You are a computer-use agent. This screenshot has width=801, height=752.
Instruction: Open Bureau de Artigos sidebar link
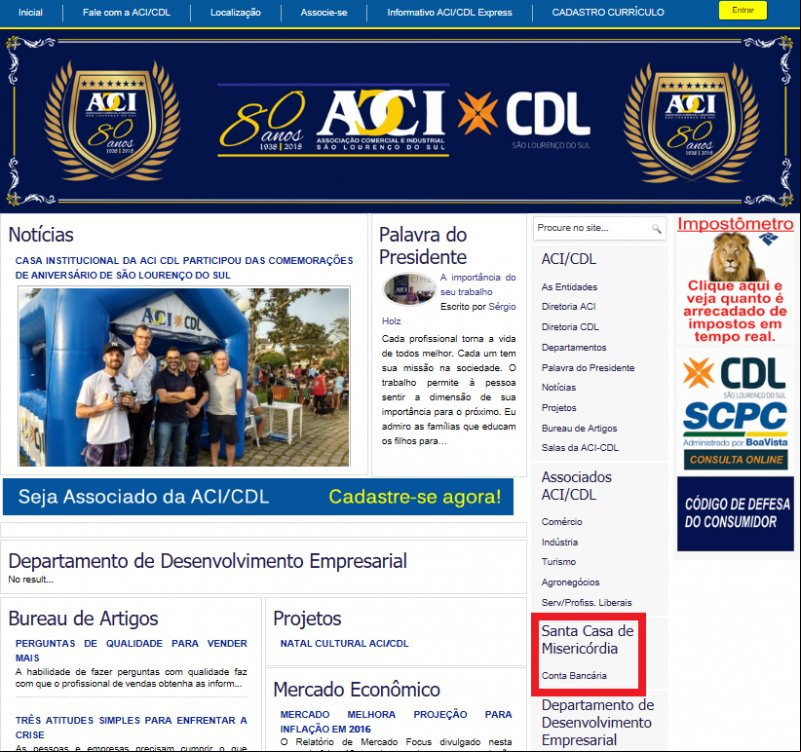coord(579,428)
